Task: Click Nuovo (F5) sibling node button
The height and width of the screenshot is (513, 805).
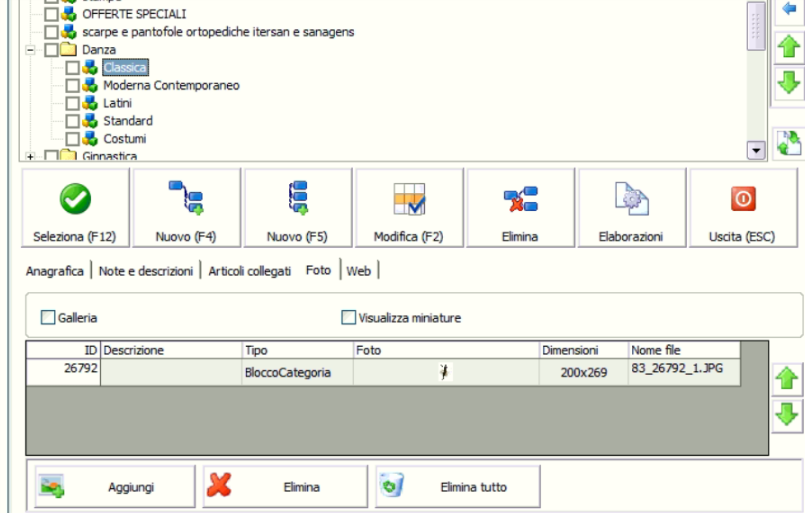Action: pyautogui.click(x=298, y=208)
